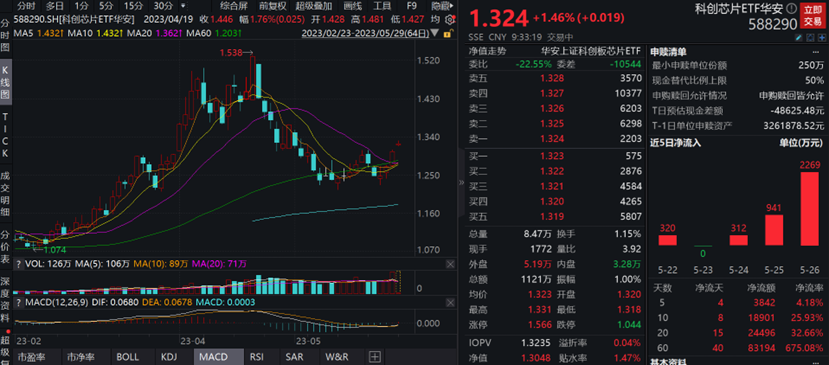Click the 5-25 net inflow bar 941
The image size is (829, 365).
coord(773,230)
